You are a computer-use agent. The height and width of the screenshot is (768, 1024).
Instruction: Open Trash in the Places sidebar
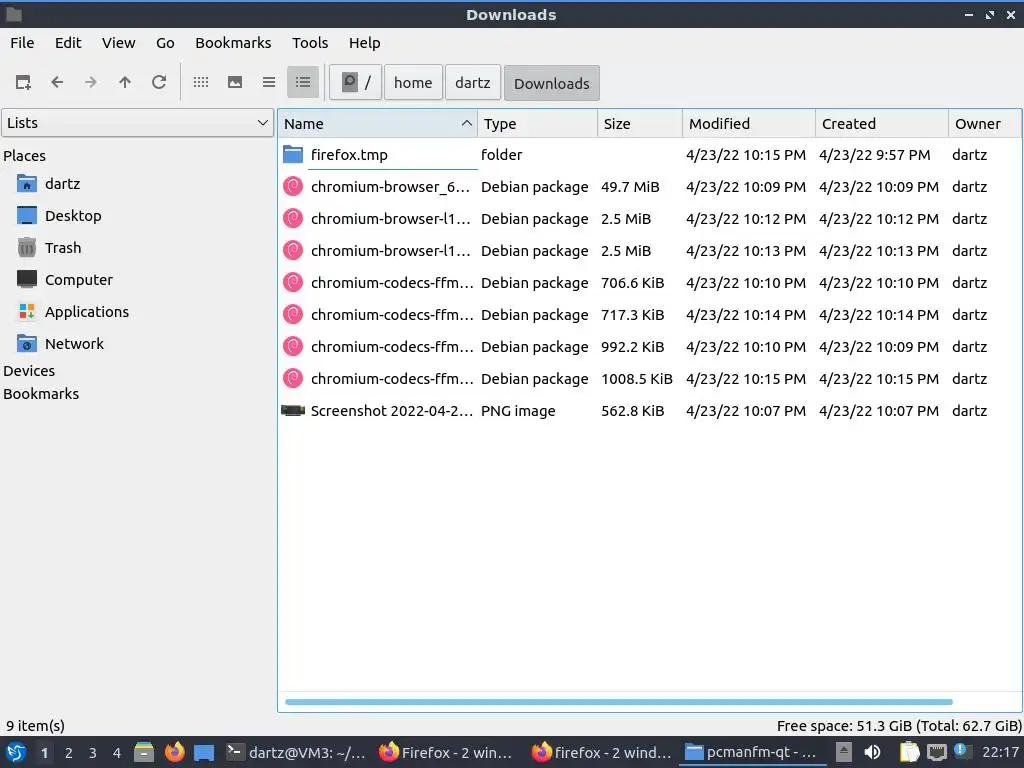63,248
